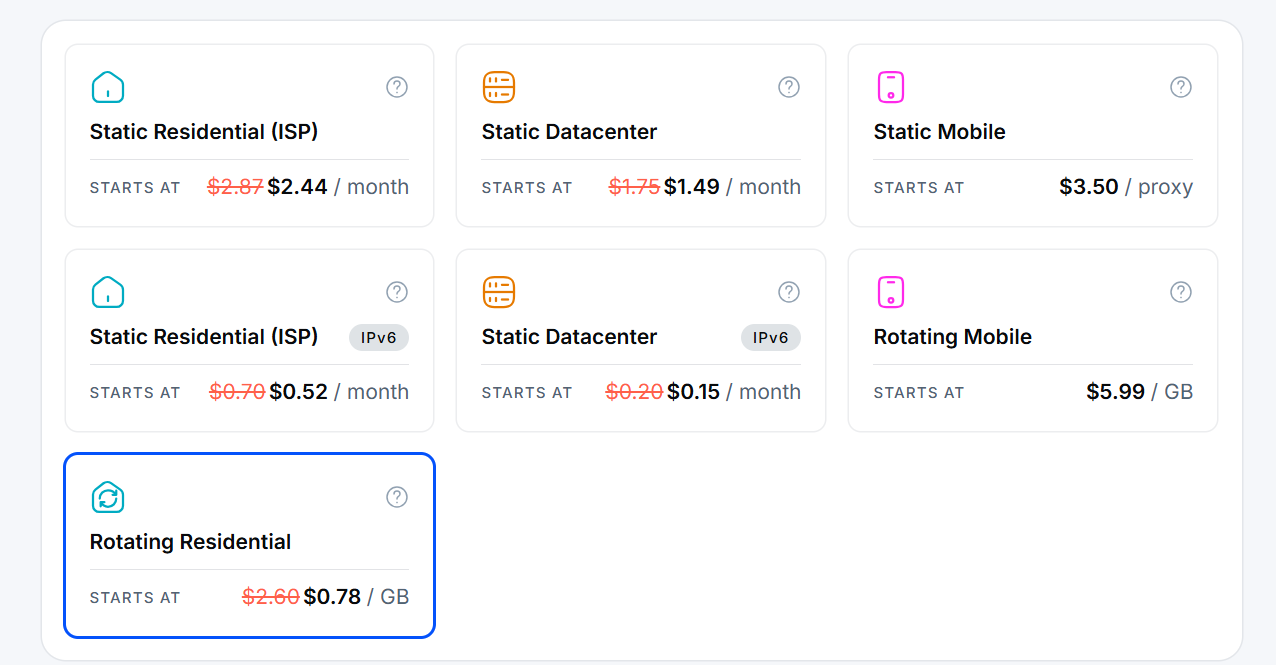Click the $0.78 price on Rotating Residential

[332, 597]
